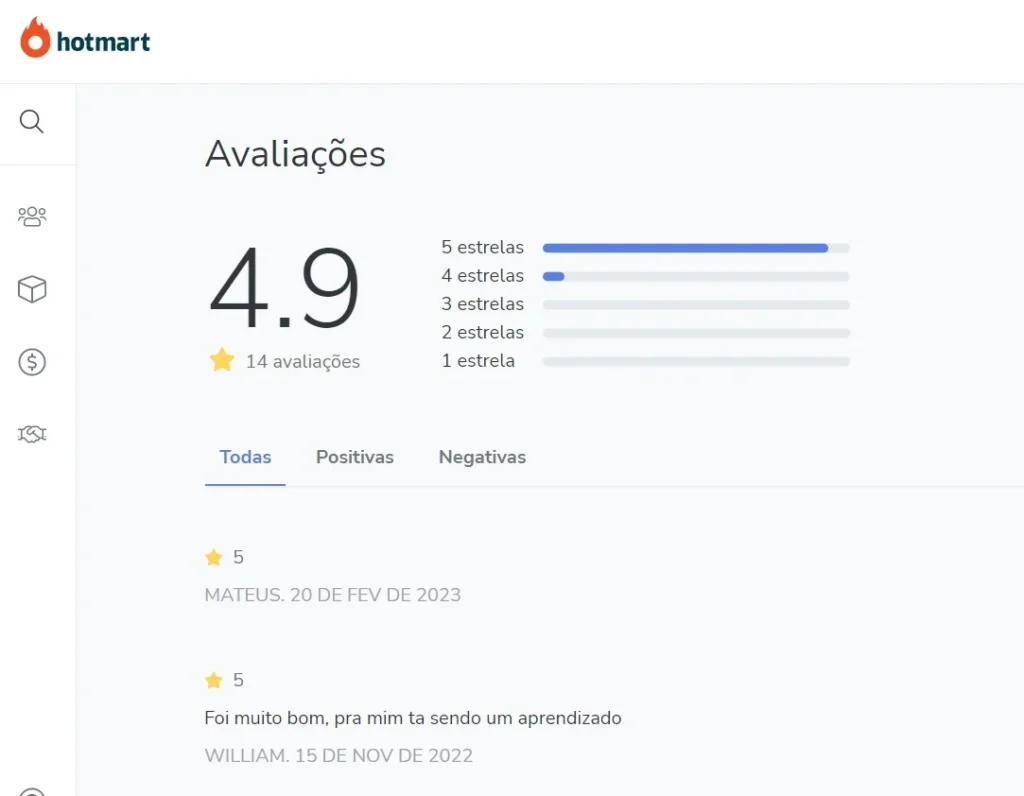Click the 4 estrelas label
The height and width of the screenshot is (796, 1024).
tap(483, 276)
